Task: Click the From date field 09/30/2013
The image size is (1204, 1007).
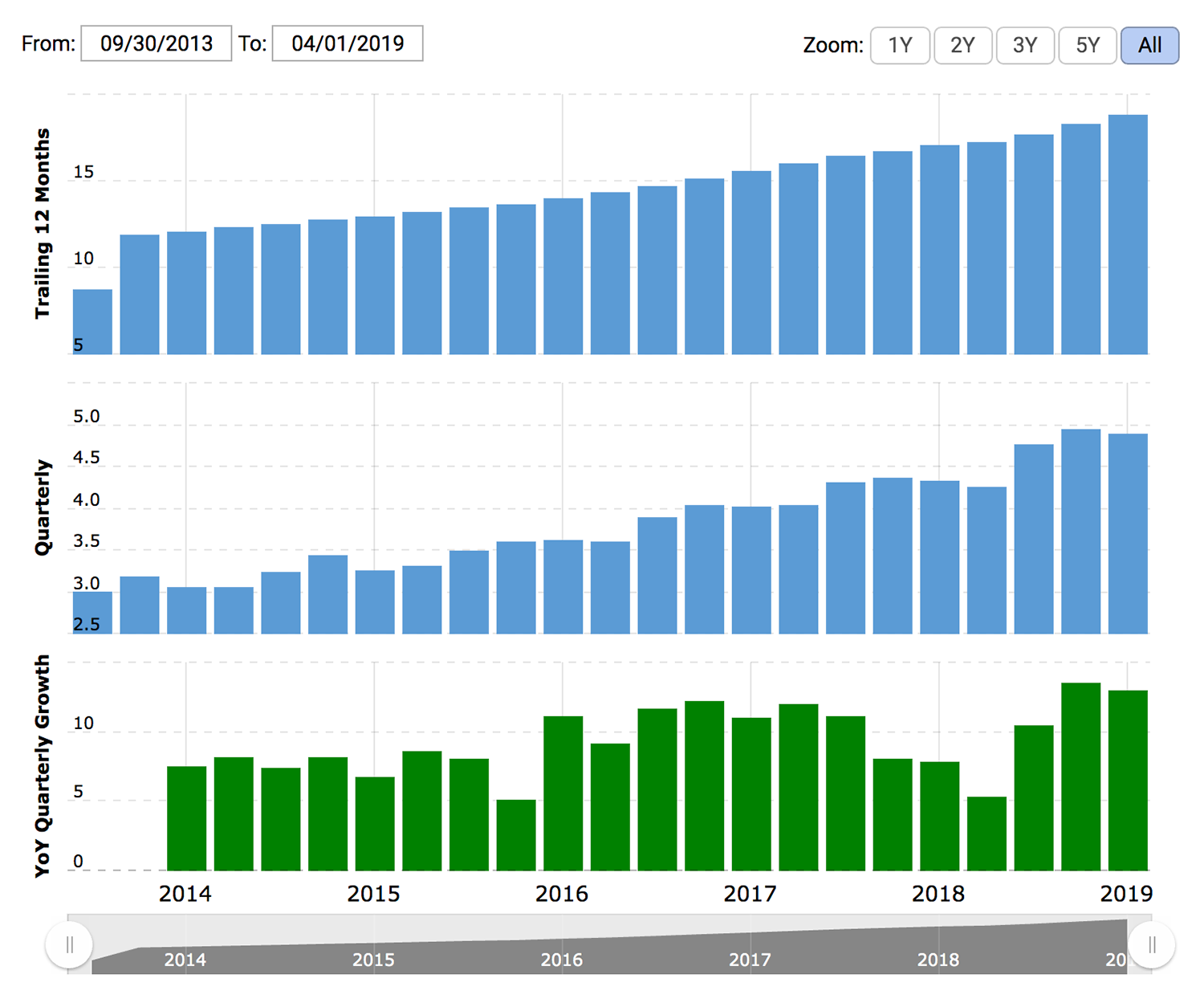Action: 157,43
